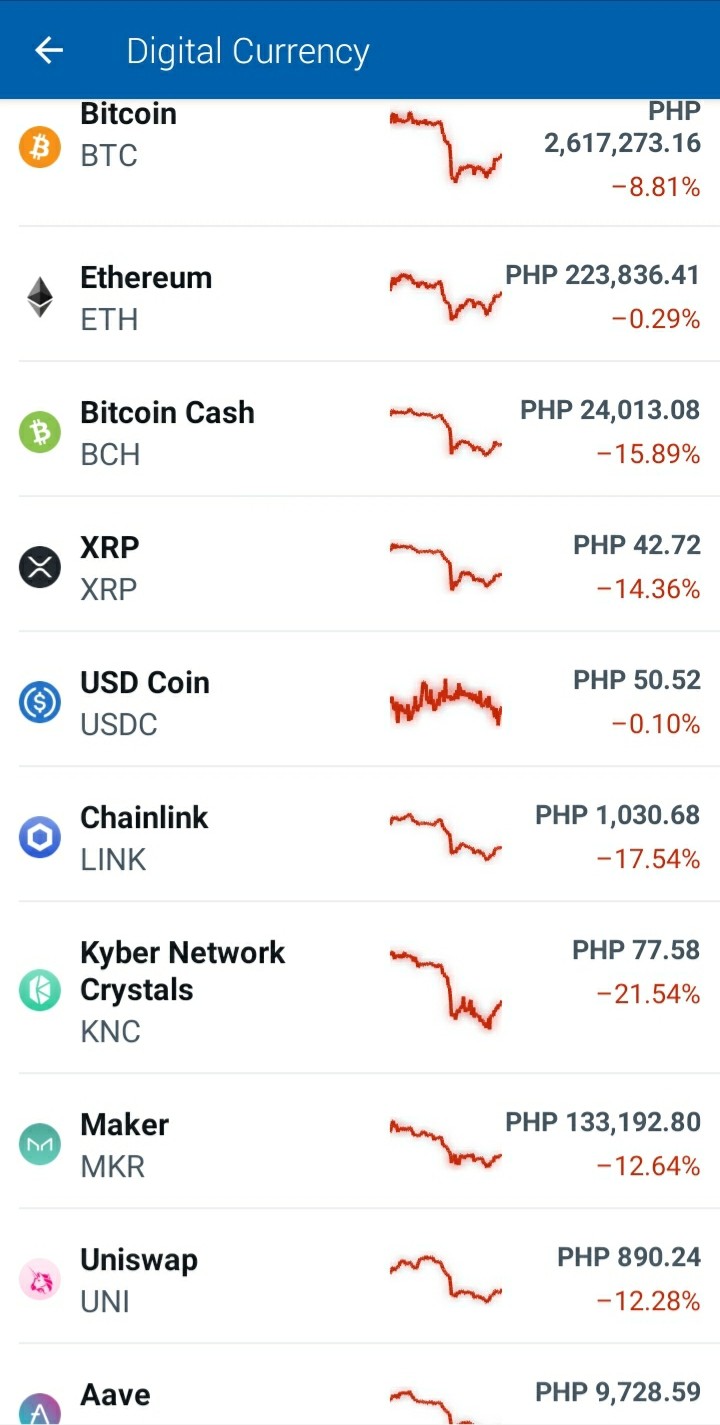Select the green Bitcoin Cash icon

[x=40, y=432]
